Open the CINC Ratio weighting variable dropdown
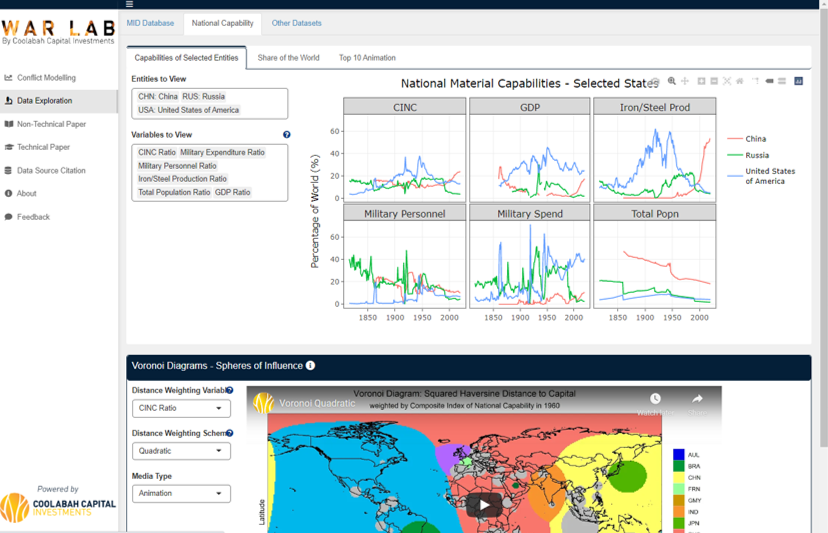 pos(181,408)
